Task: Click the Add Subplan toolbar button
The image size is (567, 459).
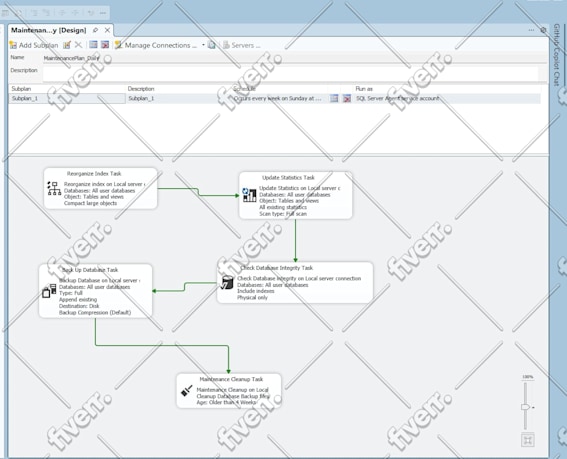Action: tap(34, 45)
